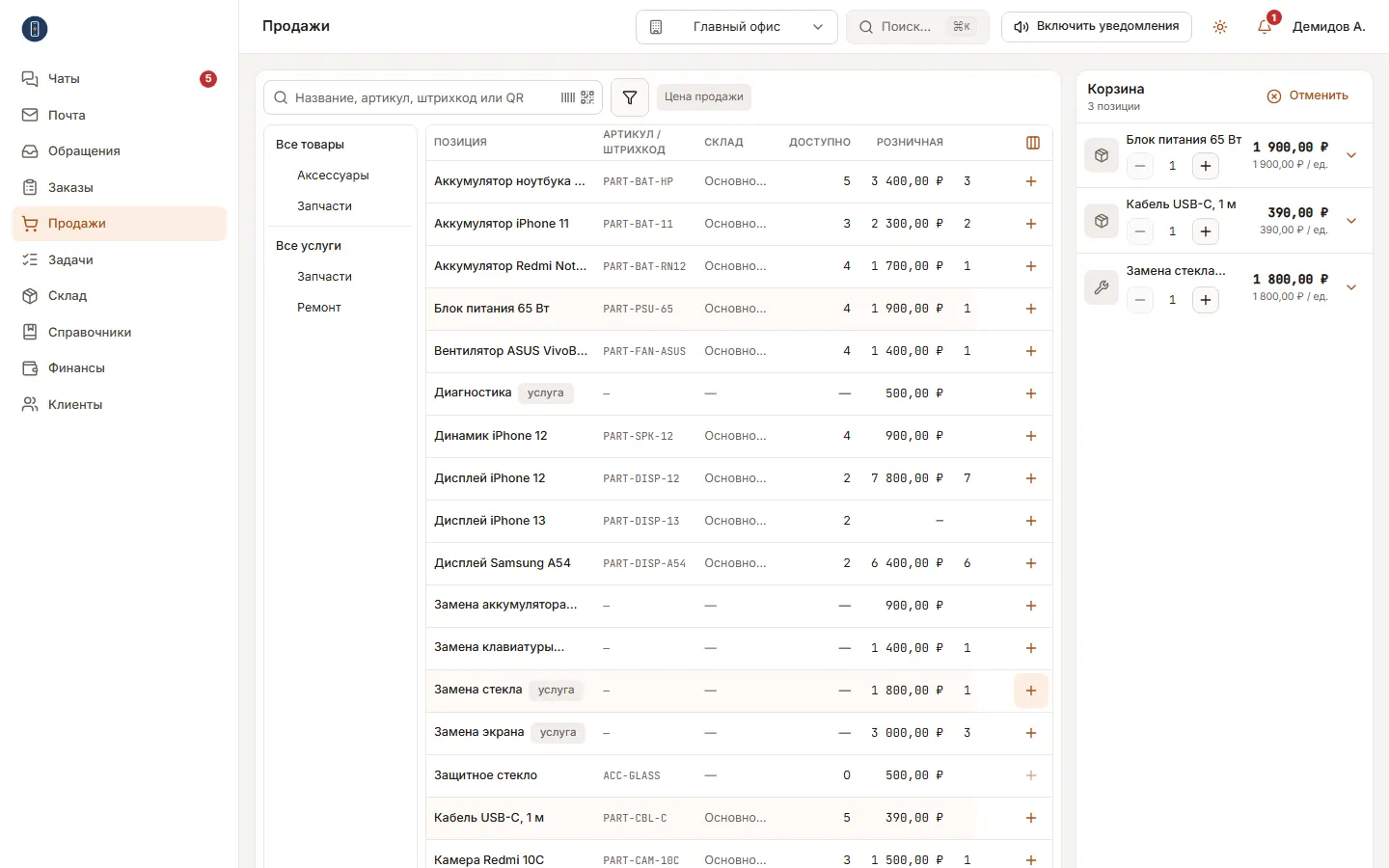The height and width of the screenshot is (868, 1389).
Task: Add Аккумулятор ноутбука to cart with plus
Action: [1031, 181]
